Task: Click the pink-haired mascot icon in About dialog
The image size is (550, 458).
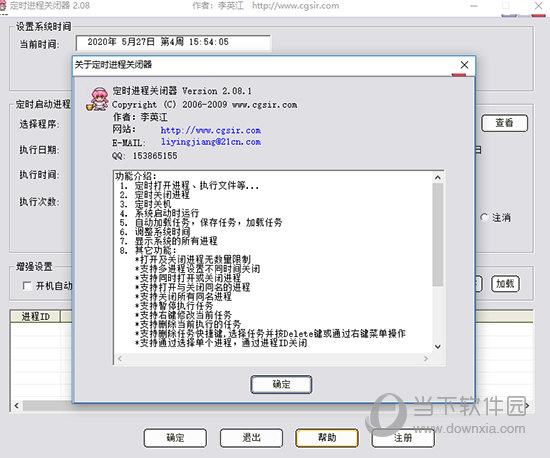Action: (98, 100)
